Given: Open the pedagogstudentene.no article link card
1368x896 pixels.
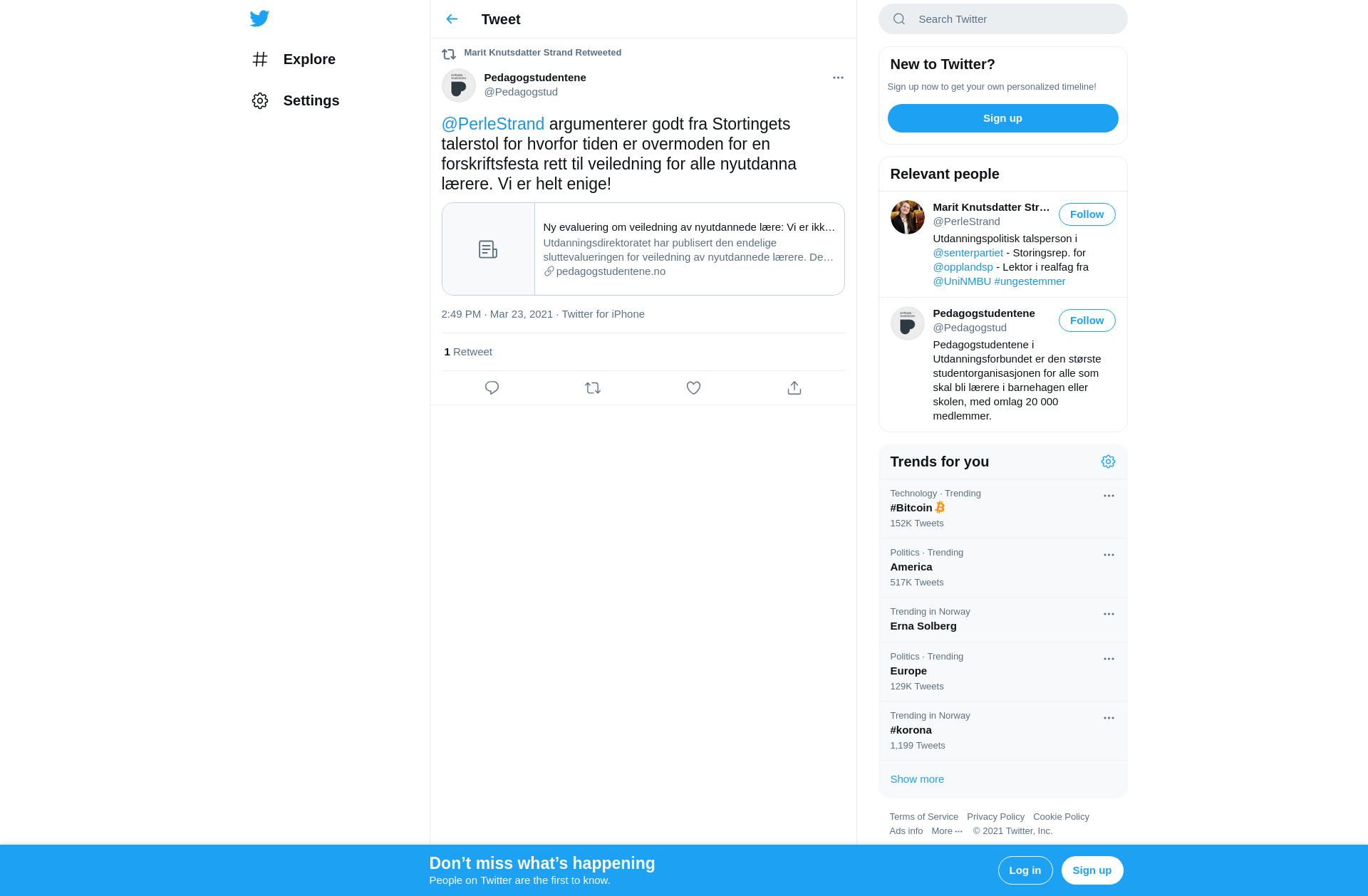Looking at the screenshot, I should point(643,249).
